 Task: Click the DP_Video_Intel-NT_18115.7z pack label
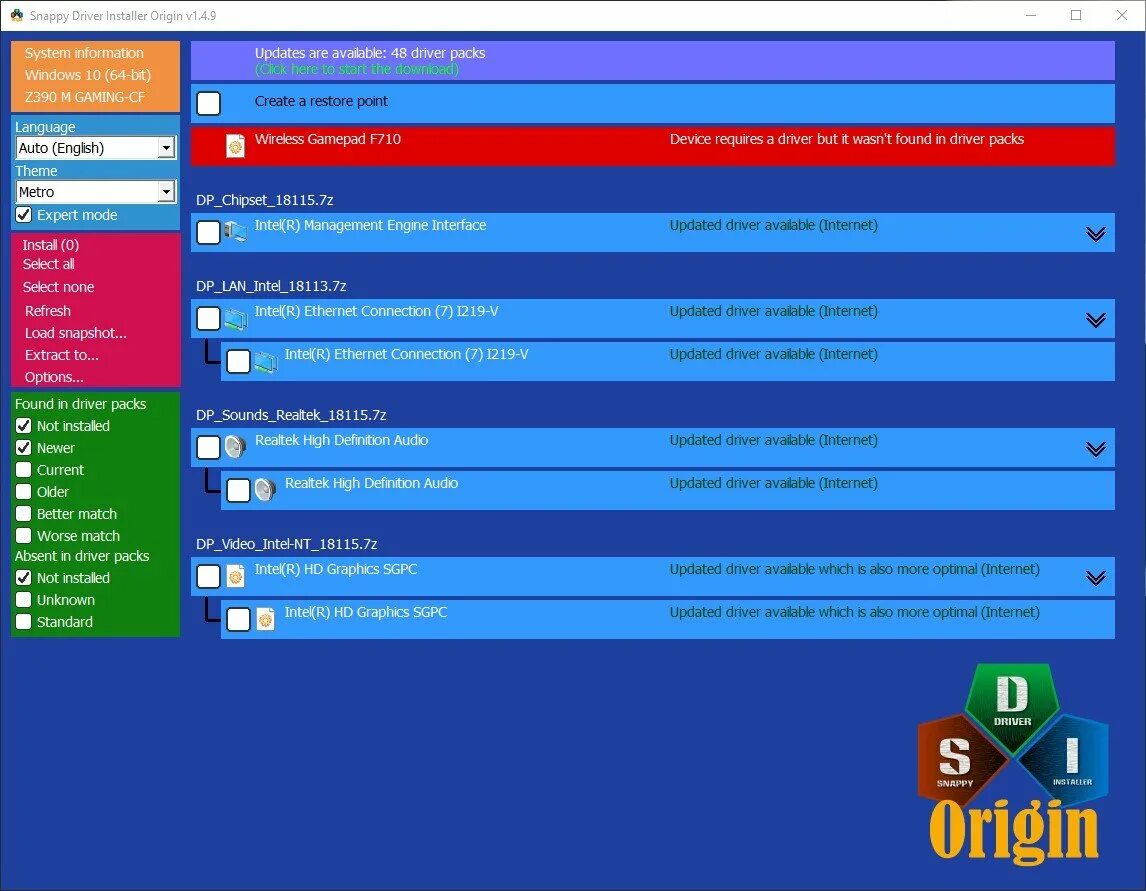[286, 544]
